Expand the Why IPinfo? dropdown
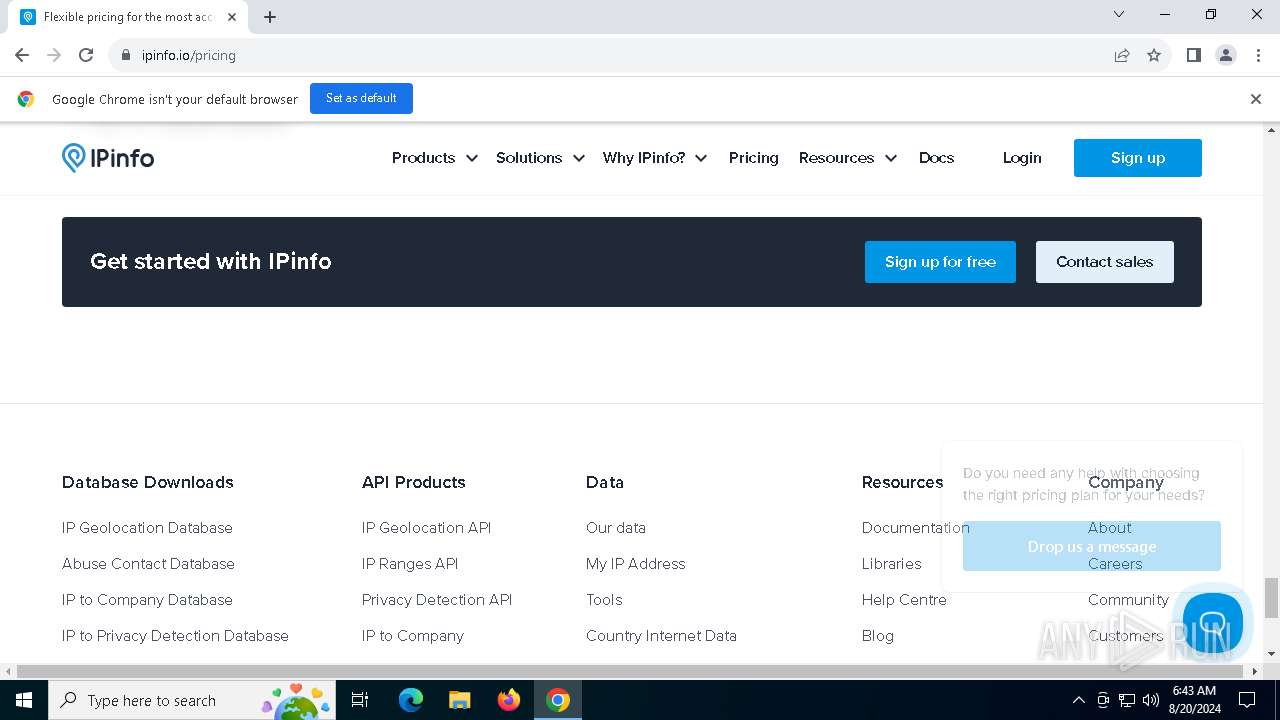Viewport: 1280px width, 720px height. [x=655, y=158]
